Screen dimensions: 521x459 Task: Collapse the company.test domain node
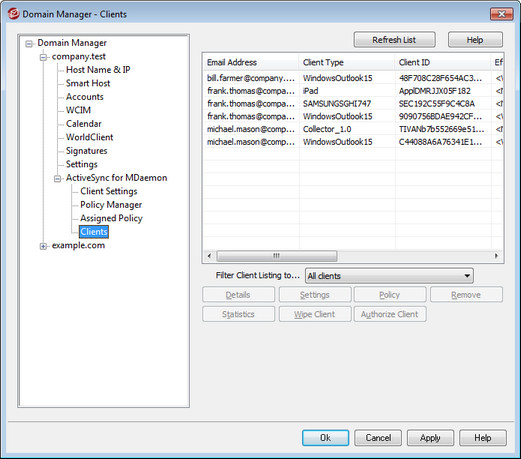[43, 57]
